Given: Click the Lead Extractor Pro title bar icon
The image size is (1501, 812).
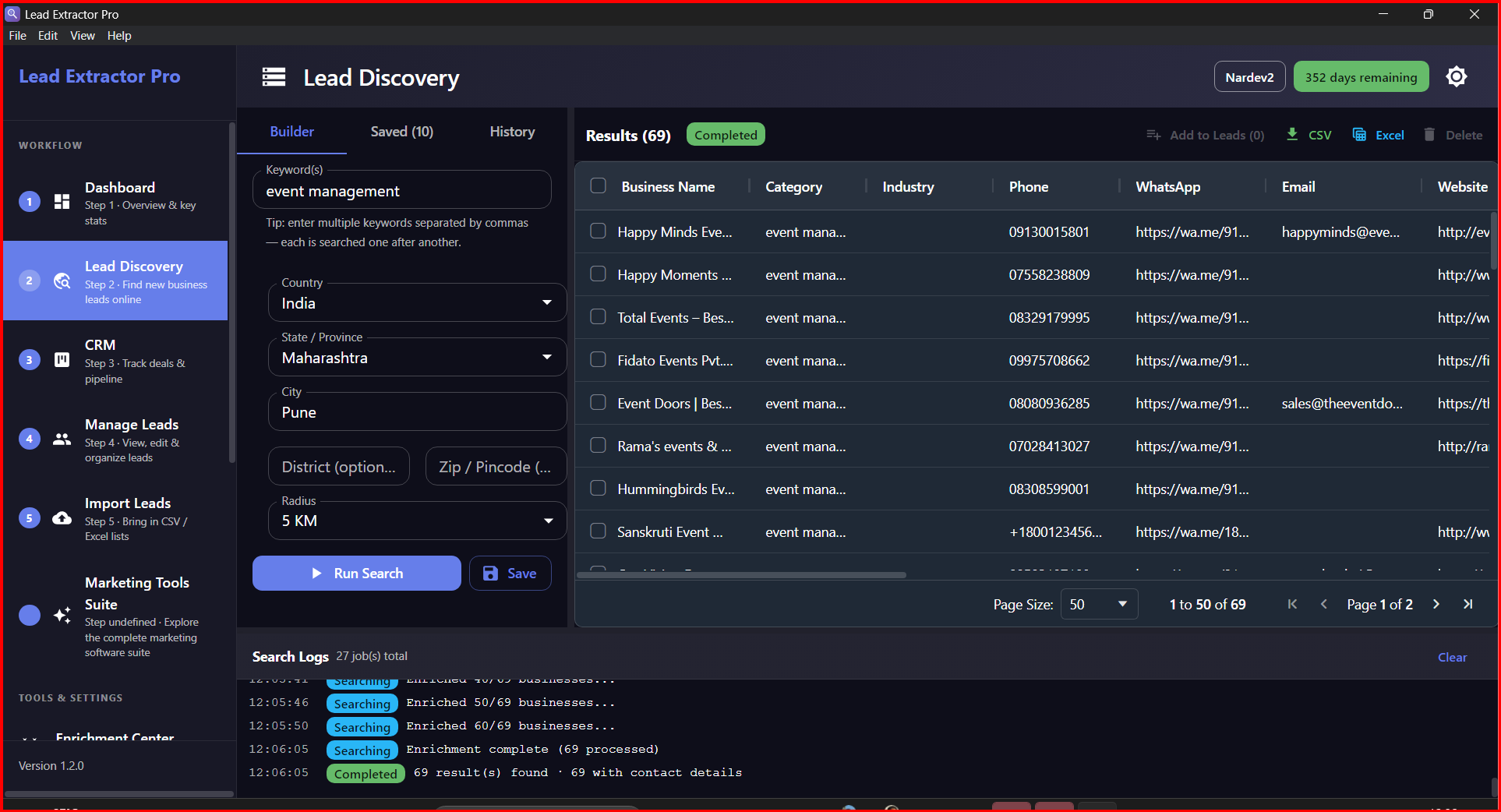Looking at the screenshot, I should (12, 13).
